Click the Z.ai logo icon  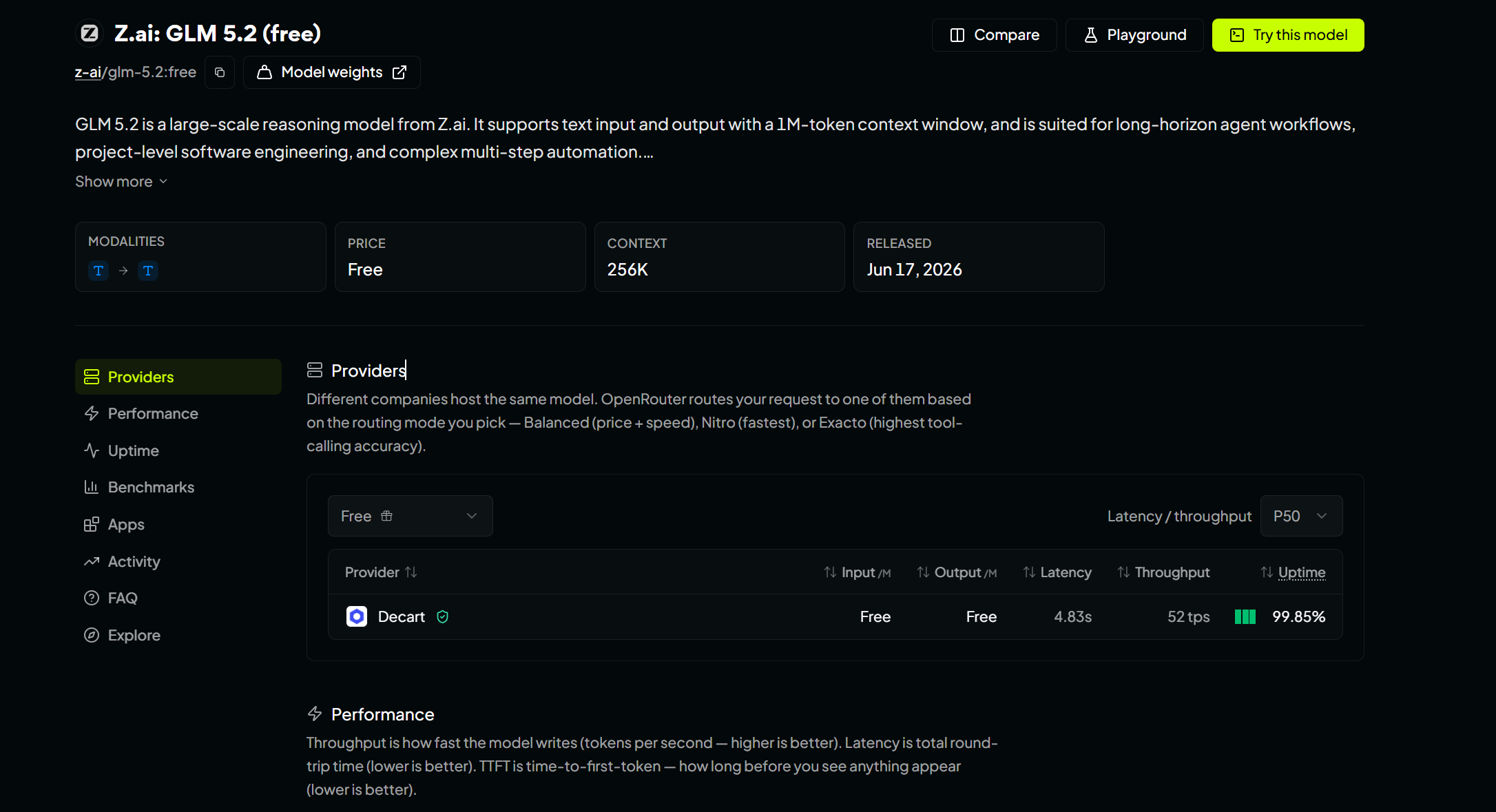(90, 33)
